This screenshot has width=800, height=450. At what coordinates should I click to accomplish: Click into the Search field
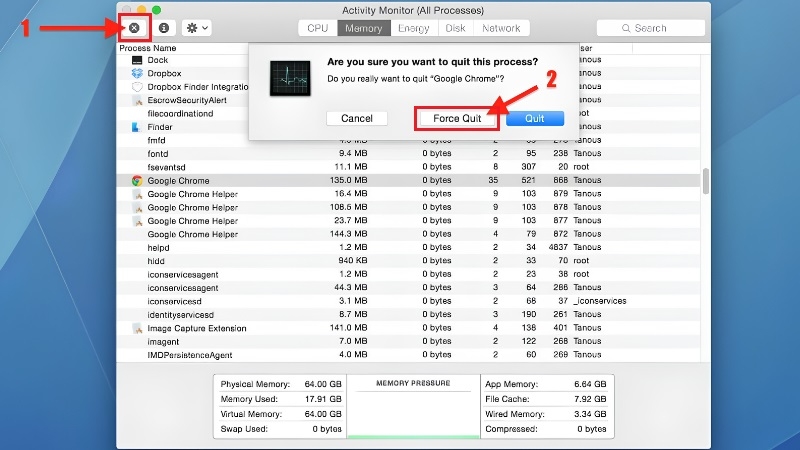click(x=651, y=28)
